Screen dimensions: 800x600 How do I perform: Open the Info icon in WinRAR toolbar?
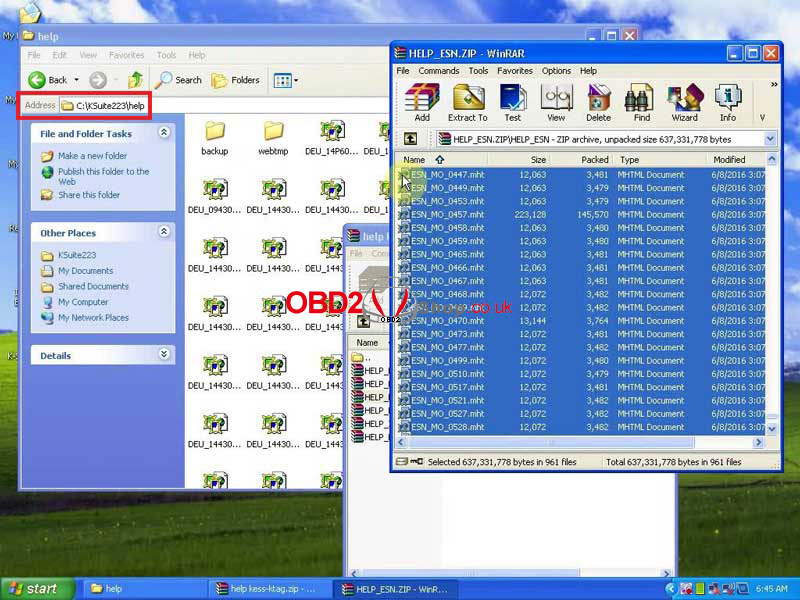point(728,102)
